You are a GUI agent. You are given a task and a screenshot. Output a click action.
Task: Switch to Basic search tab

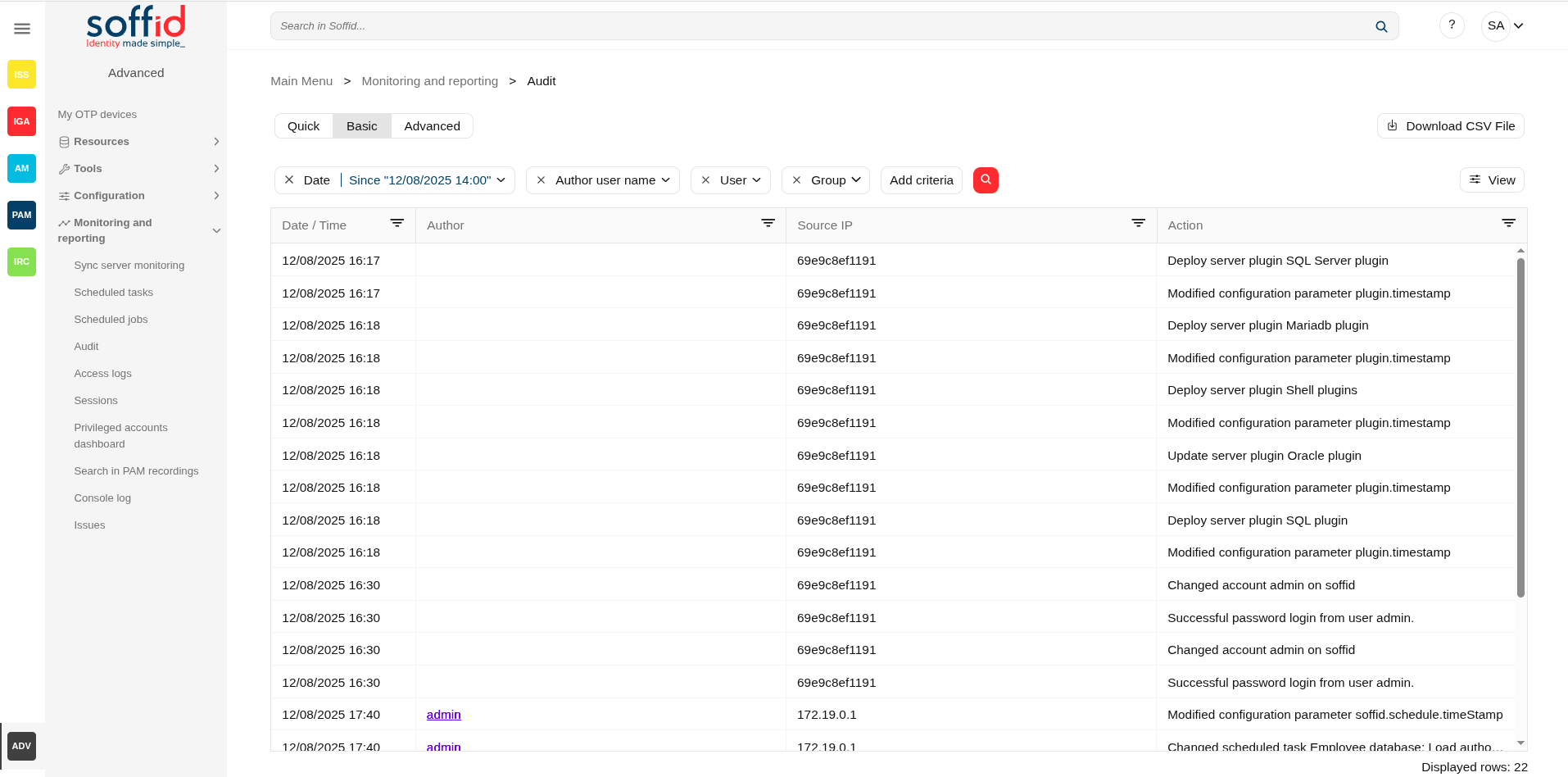[x=361, y=126]
